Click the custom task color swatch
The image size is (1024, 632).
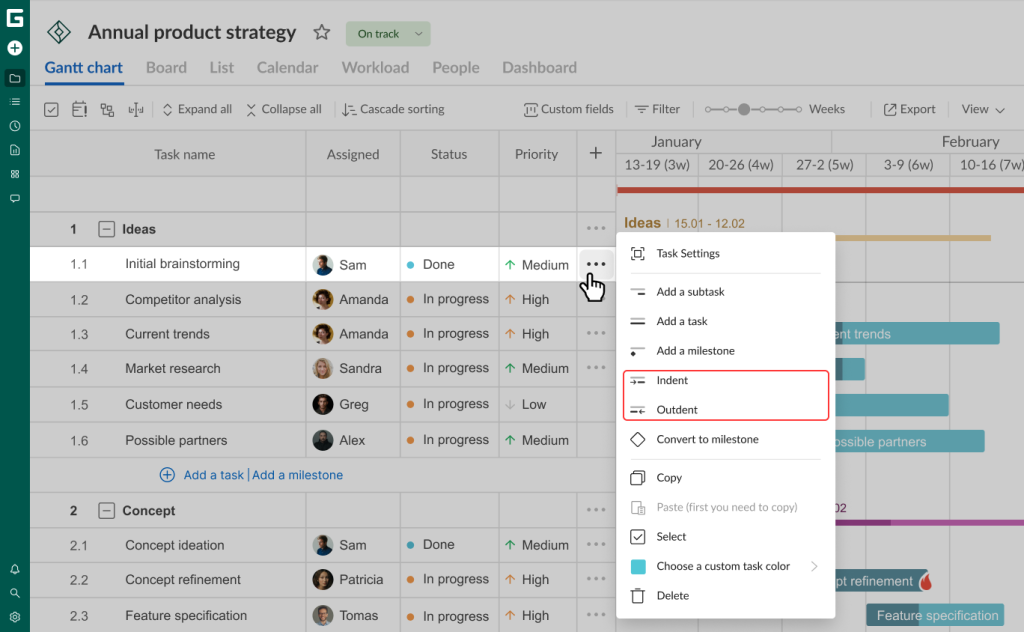coord(640,566)
